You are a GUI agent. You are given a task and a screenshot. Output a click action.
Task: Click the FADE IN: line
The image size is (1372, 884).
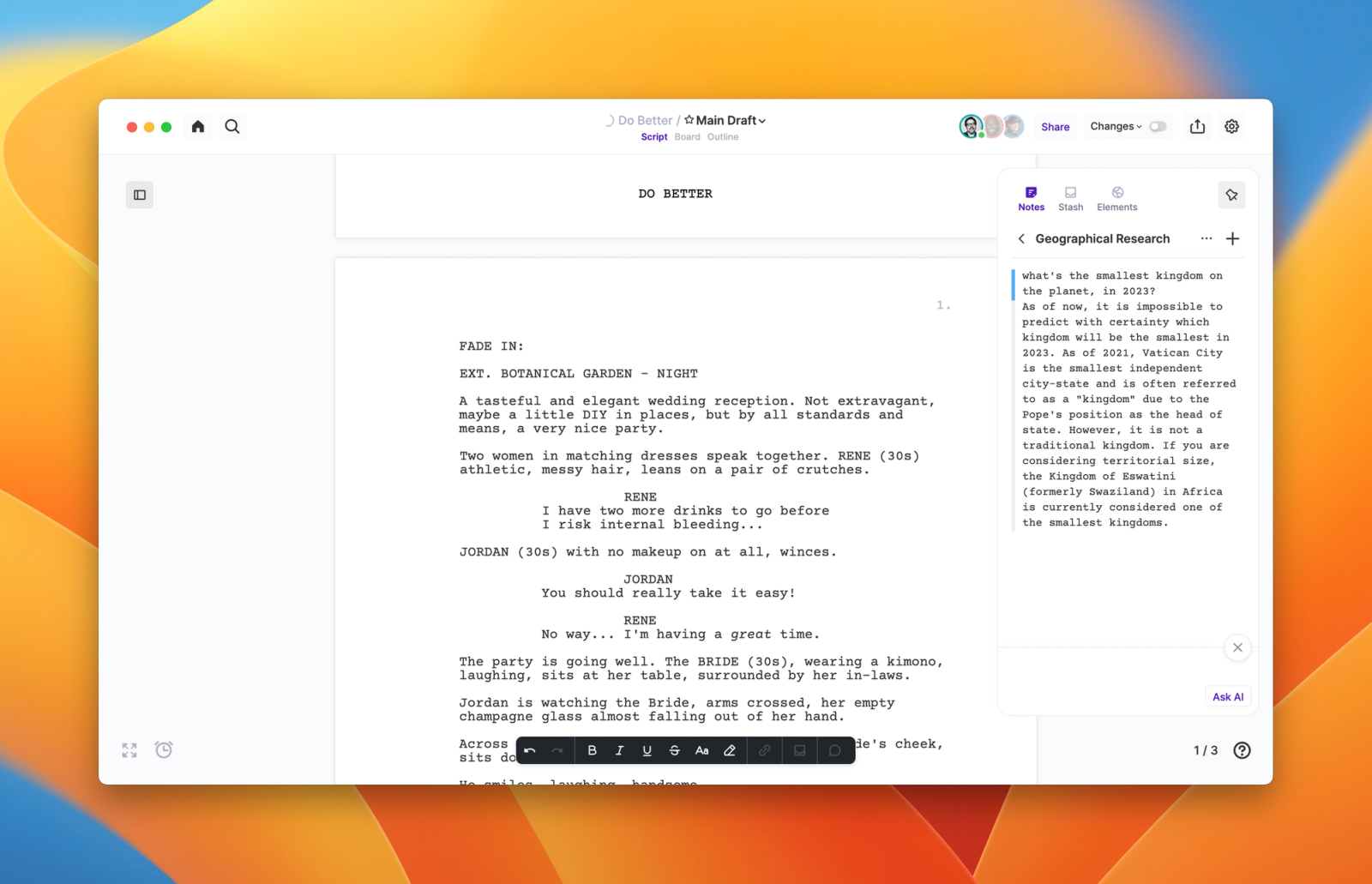tap(491, 346)
